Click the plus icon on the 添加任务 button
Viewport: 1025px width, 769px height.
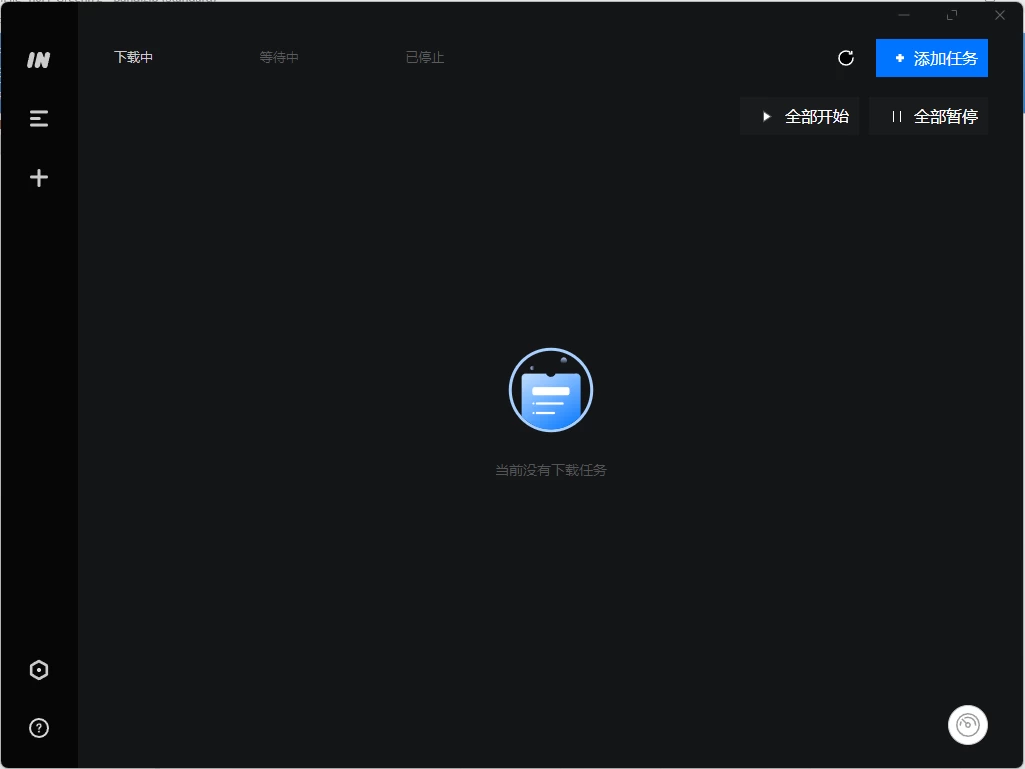(900, 58)
